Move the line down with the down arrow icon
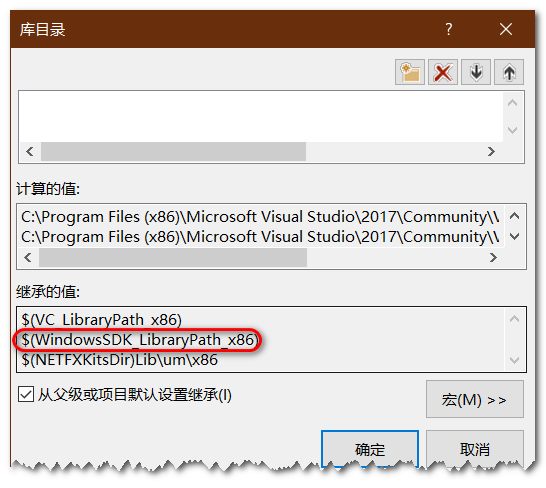Viewport: 546px width, 488px height. pyautogui.click(x=476, y=72)
